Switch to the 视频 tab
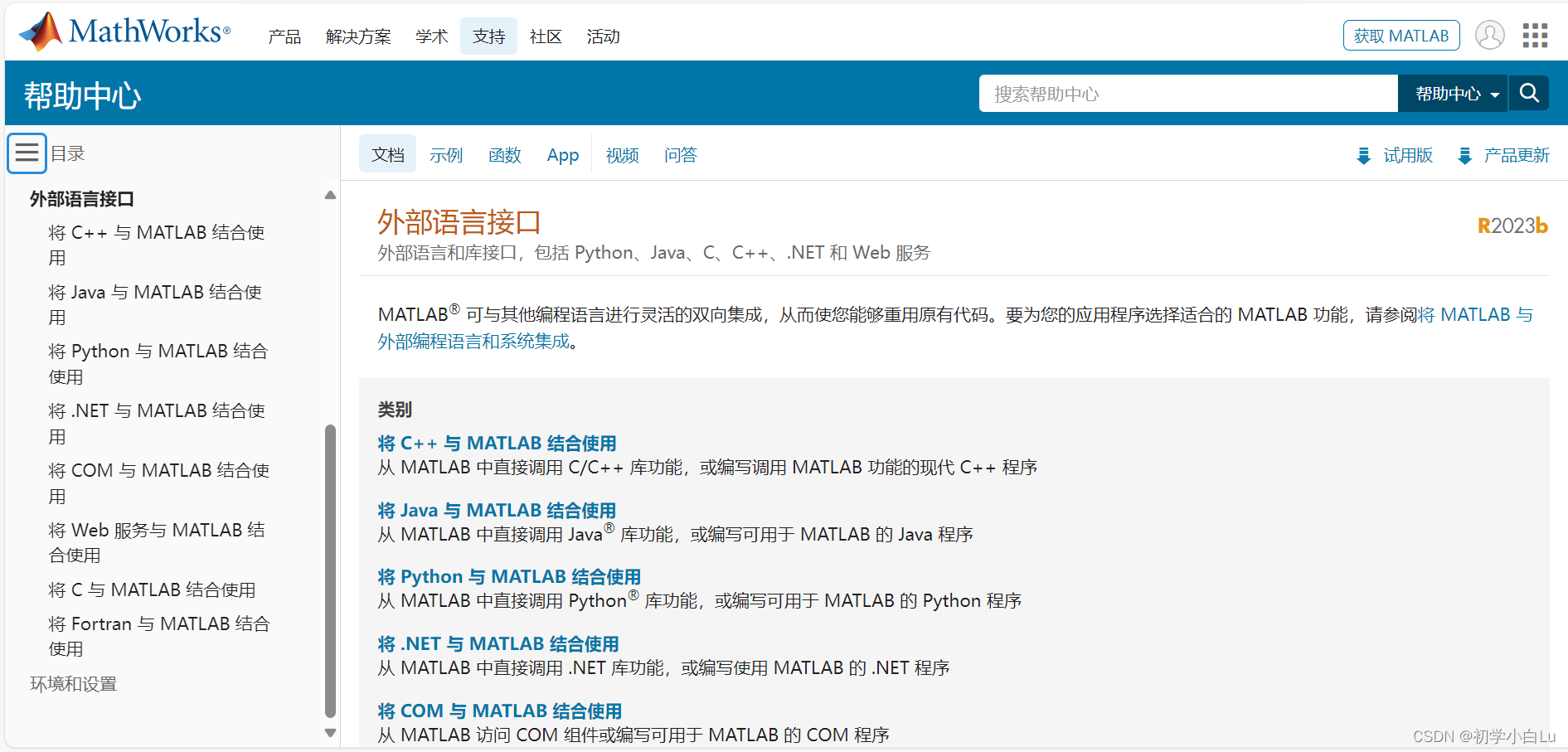Image resolution: width=1568 pixels, height=752 pixels. [622, 155]
